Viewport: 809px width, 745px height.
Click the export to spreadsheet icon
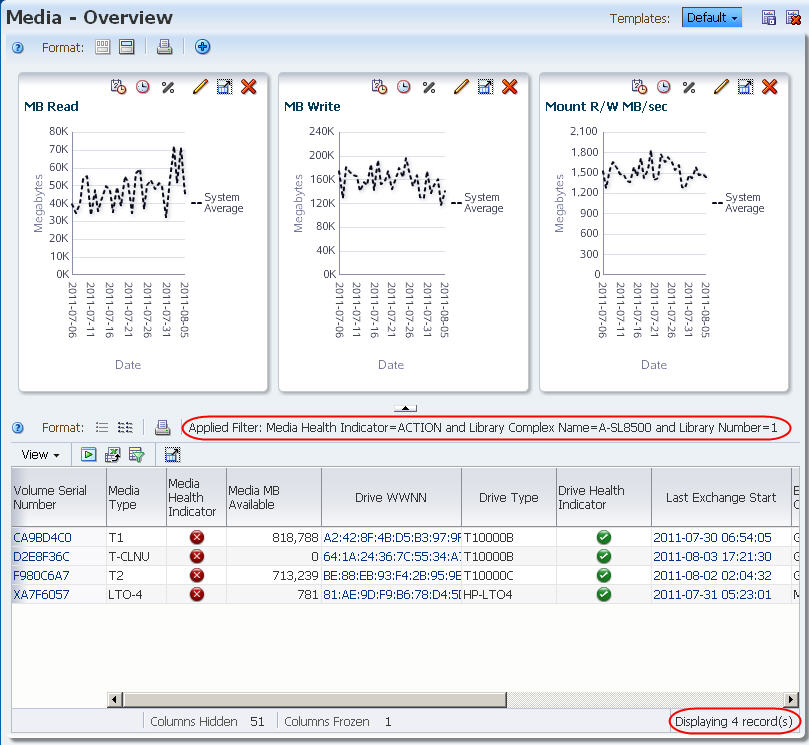pos(112,455)
